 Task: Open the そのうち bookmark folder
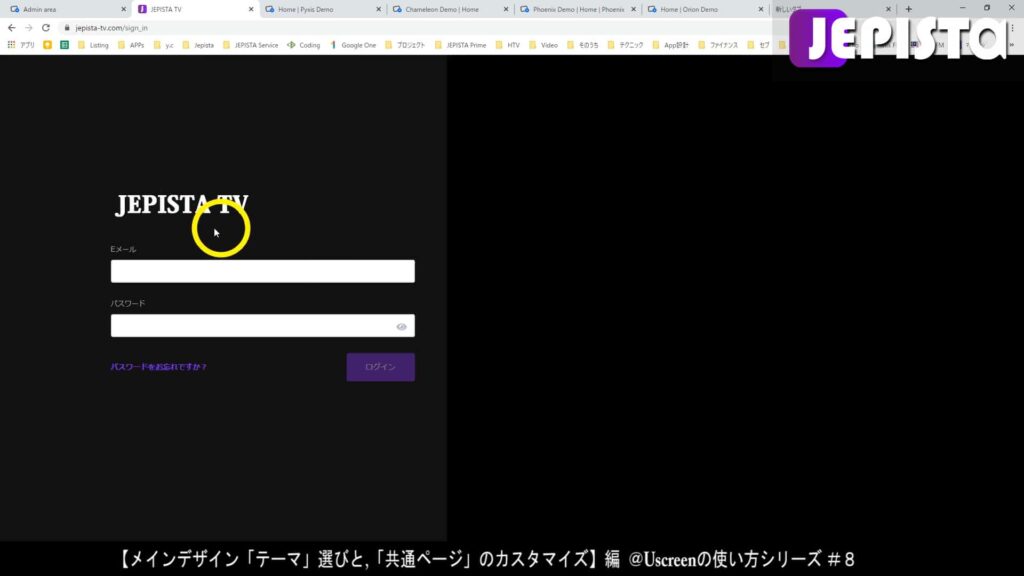coord(583,45)
